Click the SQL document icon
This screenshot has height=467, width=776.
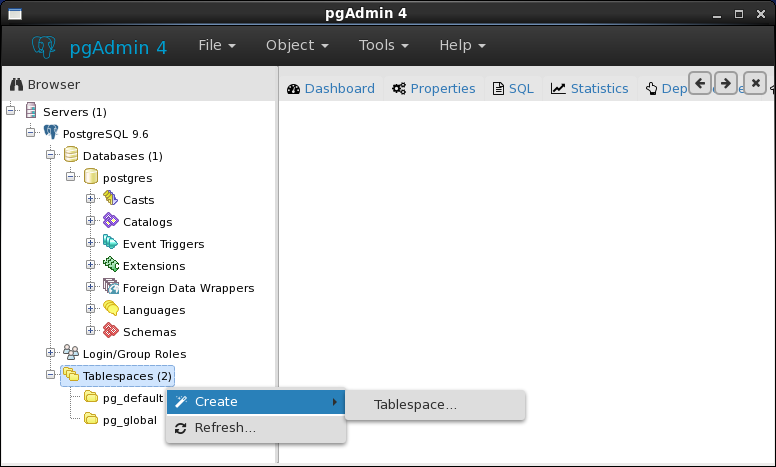coord(498,89)
